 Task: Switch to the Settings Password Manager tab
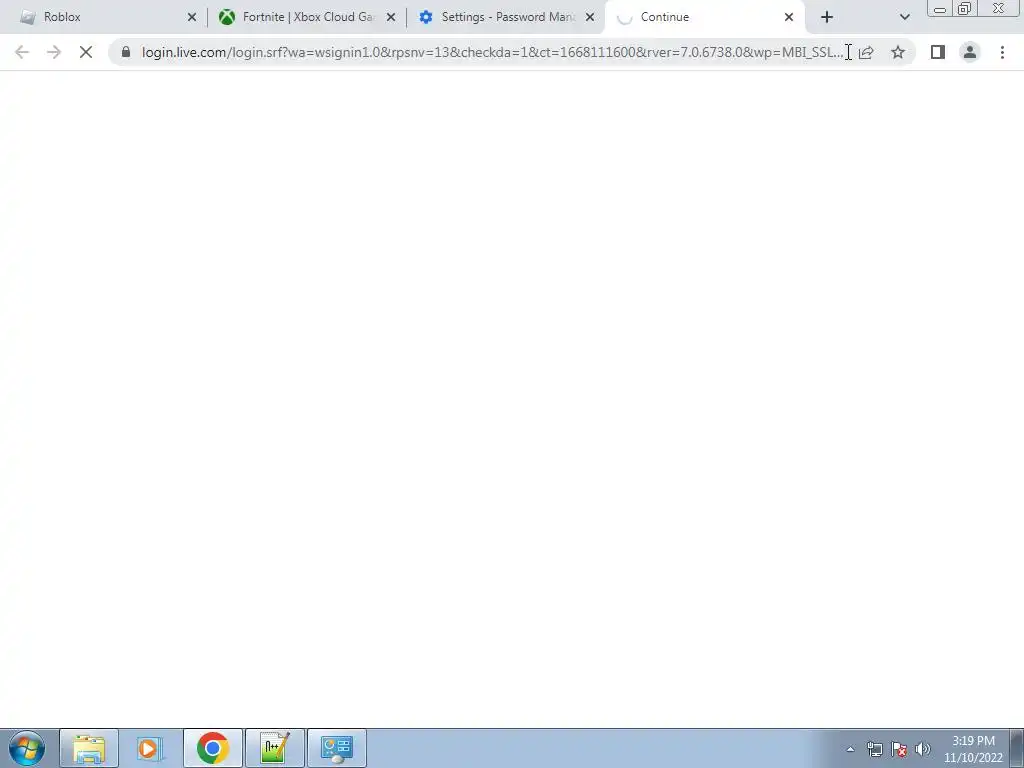pyautogui.click(x=505, y=17)
